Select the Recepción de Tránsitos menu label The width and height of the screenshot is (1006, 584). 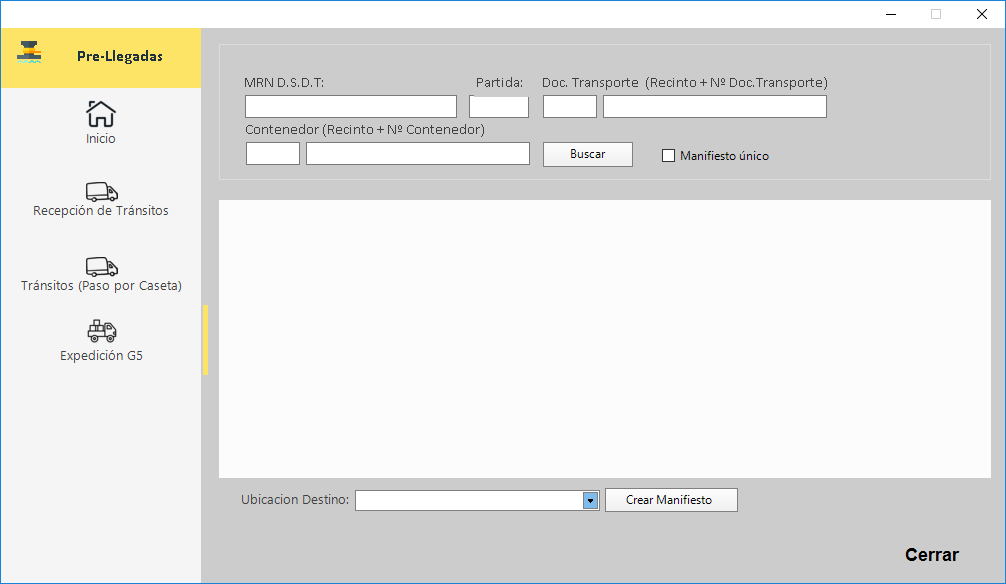point(101,211)
